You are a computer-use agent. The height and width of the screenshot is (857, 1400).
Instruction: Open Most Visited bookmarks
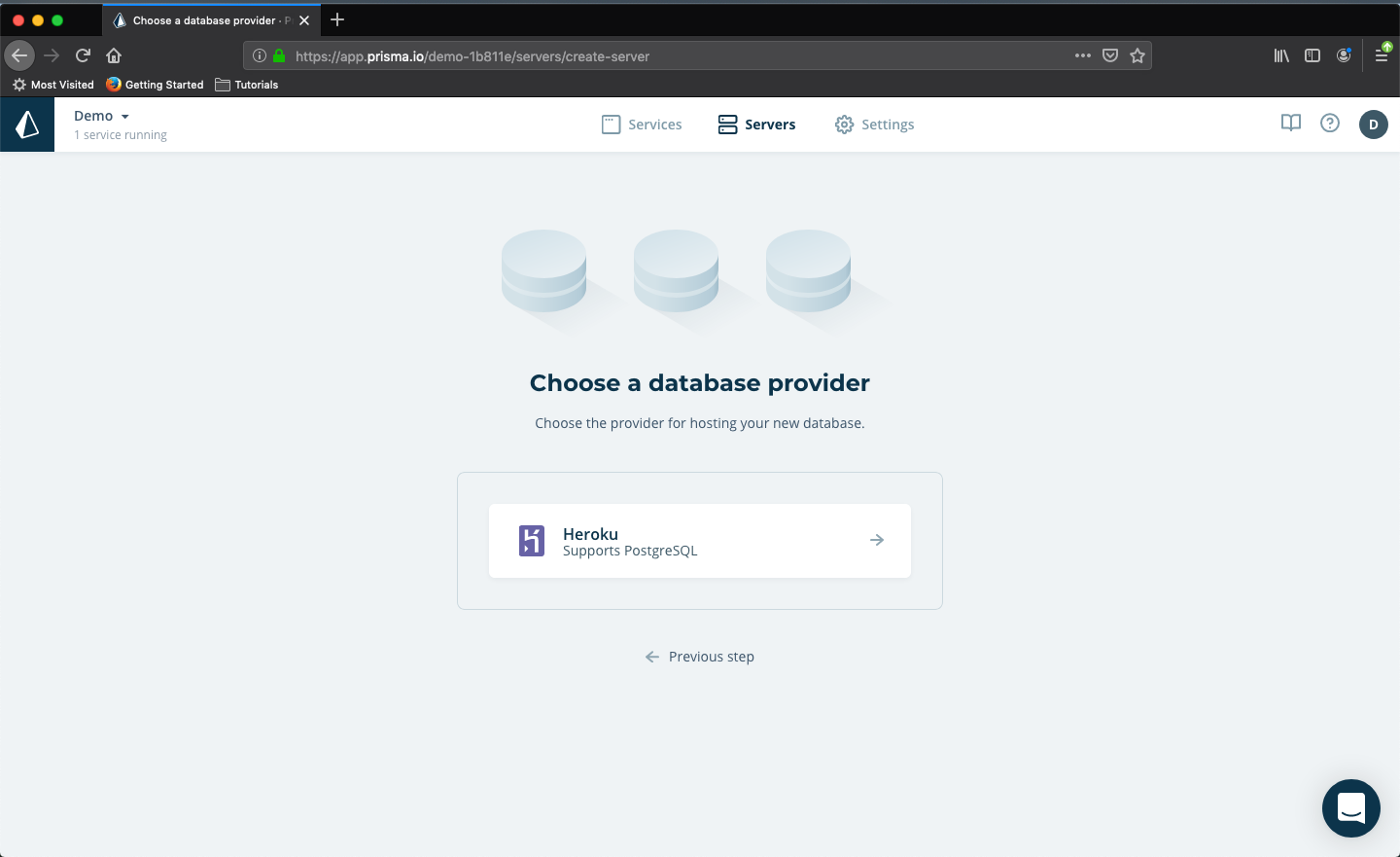(53, 85)
